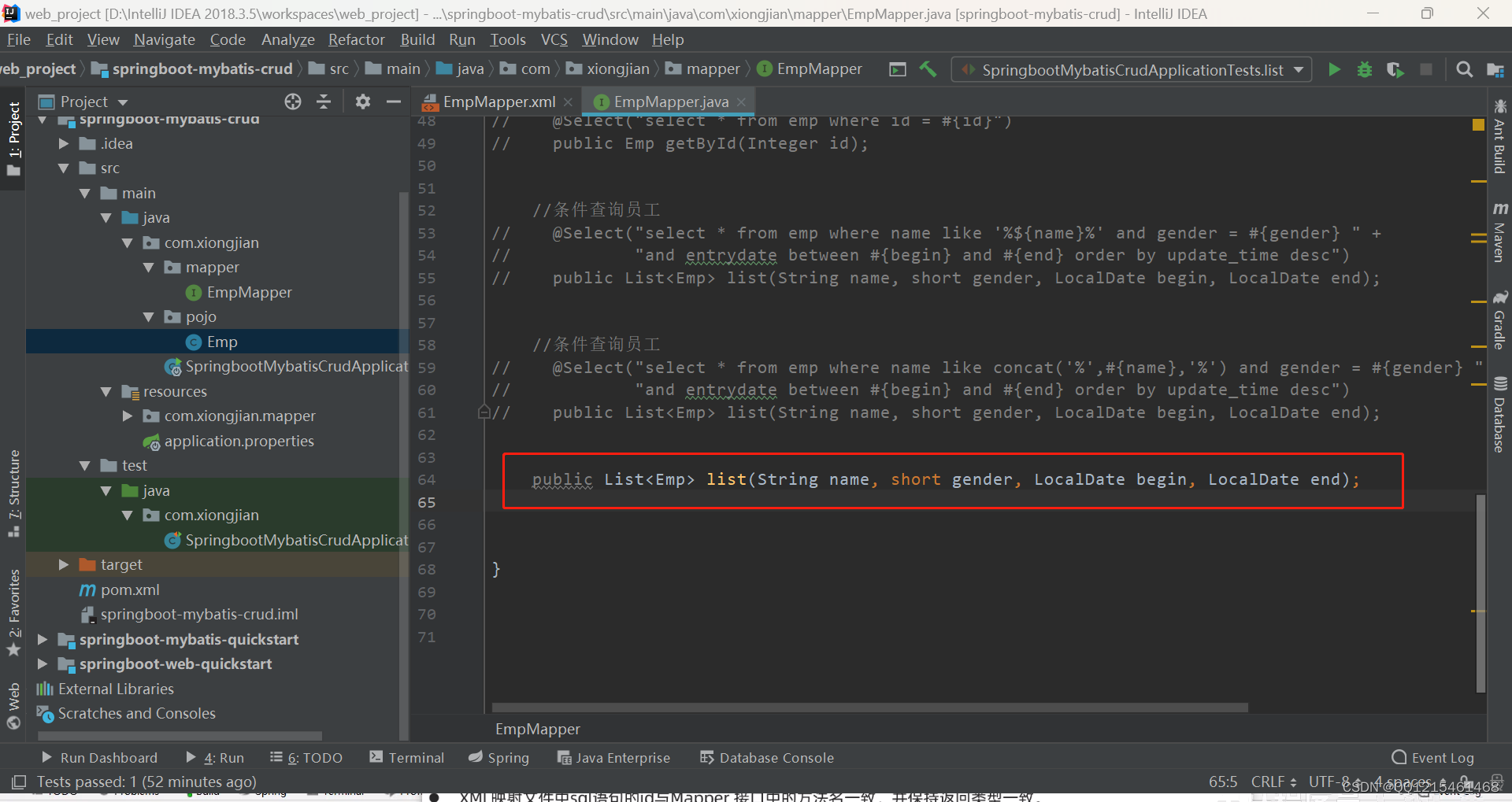This screenshot has width=1512, height=802.
Task: Open run configuration dropdown list
Action: [1131, 70]
